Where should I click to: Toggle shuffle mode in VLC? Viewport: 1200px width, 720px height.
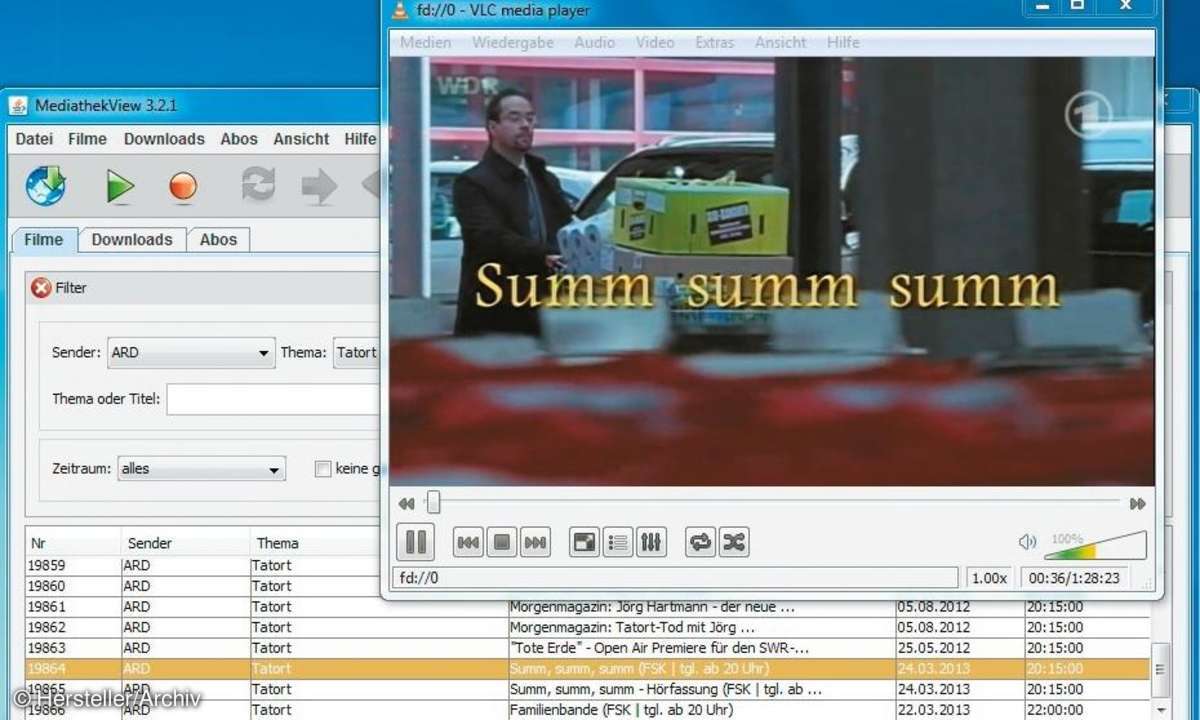pyautogui.click(x=734, y=542)
